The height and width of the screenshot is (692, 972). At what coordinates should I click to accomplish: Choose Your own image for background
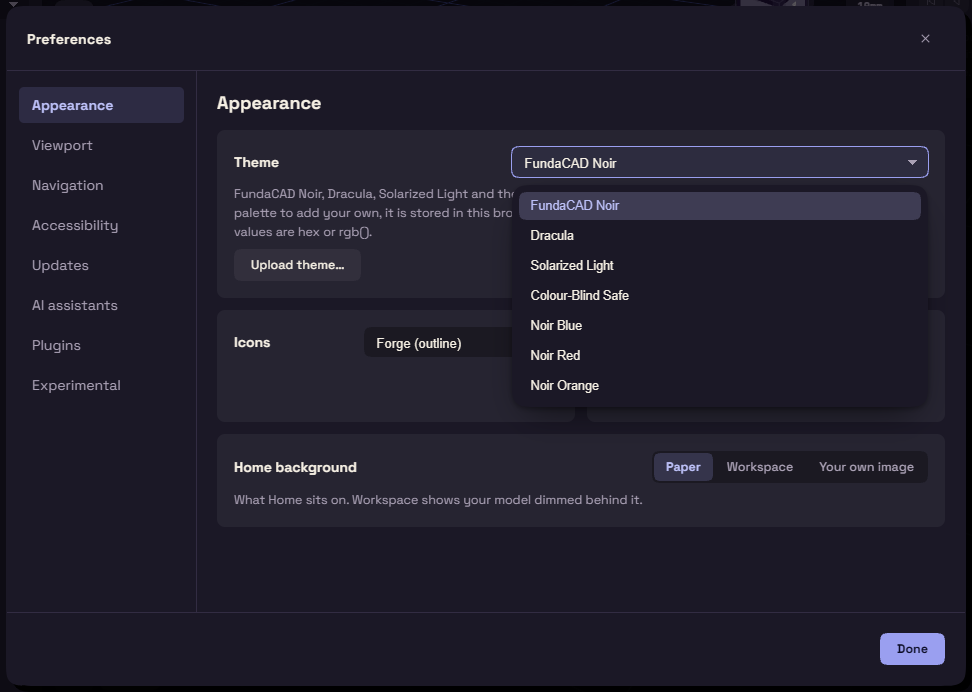pos(866,467)
